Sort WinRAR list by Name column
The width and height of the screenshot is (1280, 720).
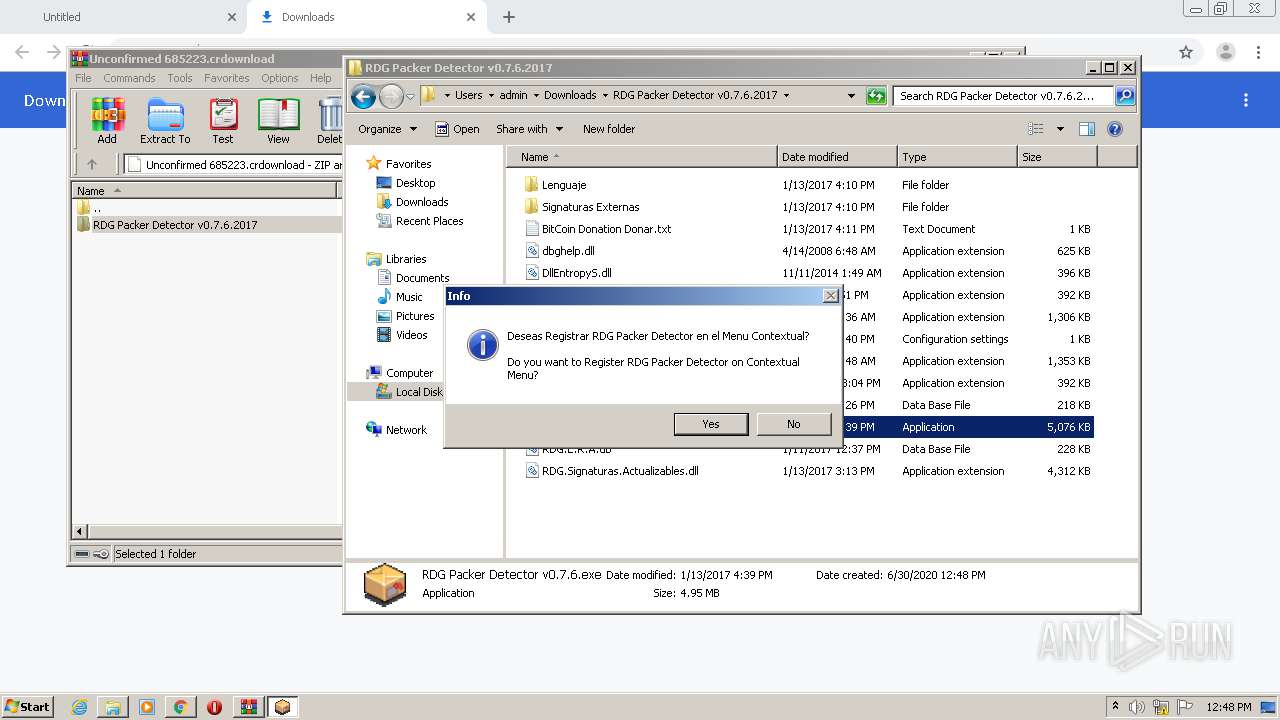coord(205,190)
